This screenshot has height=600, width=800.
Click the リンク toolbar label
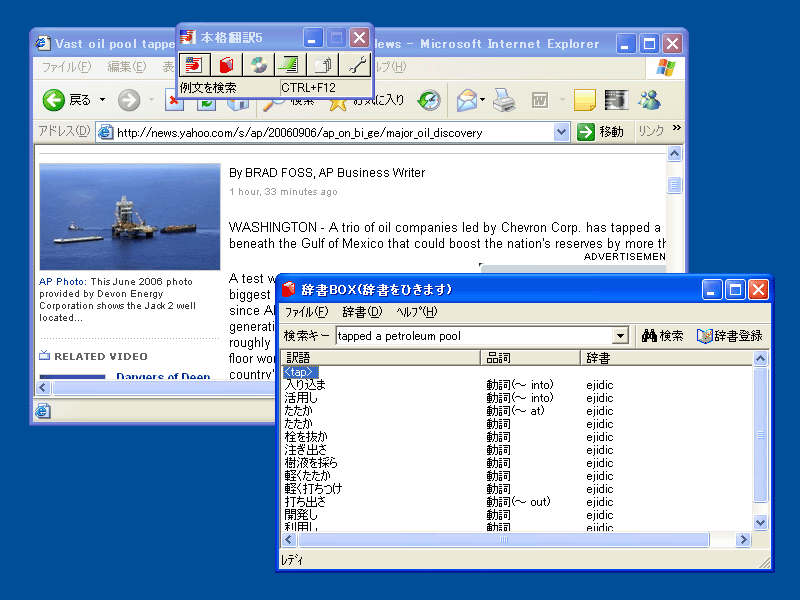(x=651, y=132)
